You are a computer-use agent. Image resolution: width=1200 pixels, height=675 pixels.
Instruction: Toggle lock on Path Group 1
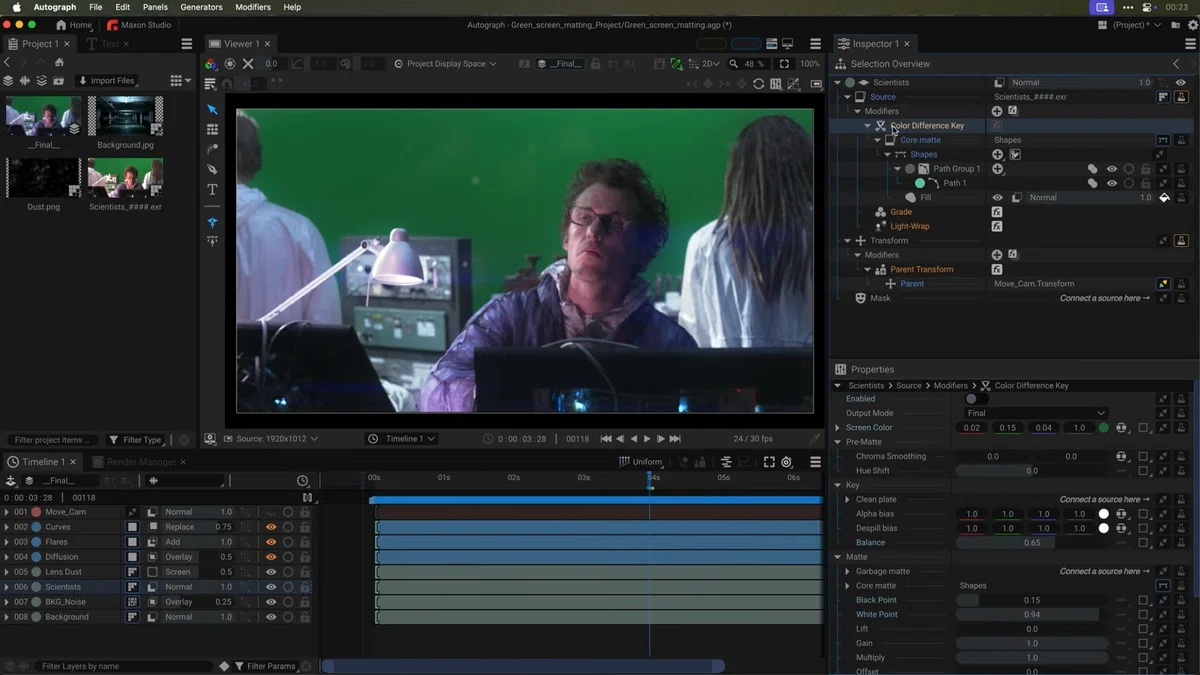(x=1146, y=169)
